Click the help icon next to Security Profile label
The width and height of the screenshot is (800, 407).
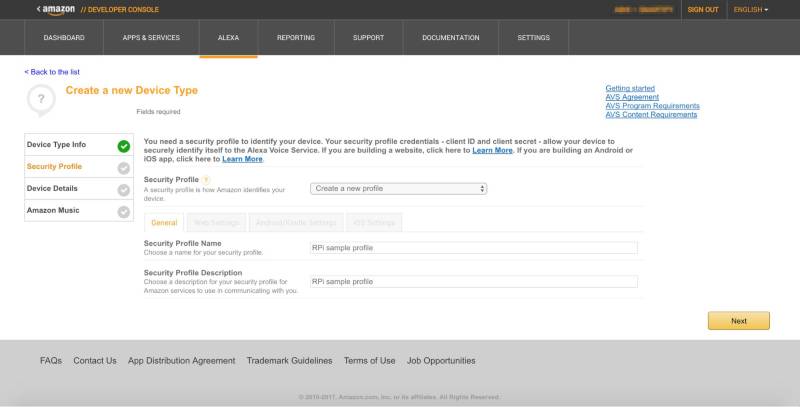pos(206,180)
